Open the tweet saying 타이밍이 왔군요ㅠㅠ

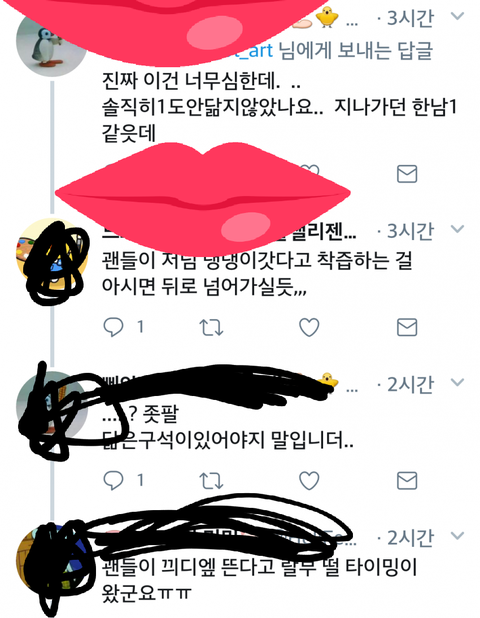(259, 579)
